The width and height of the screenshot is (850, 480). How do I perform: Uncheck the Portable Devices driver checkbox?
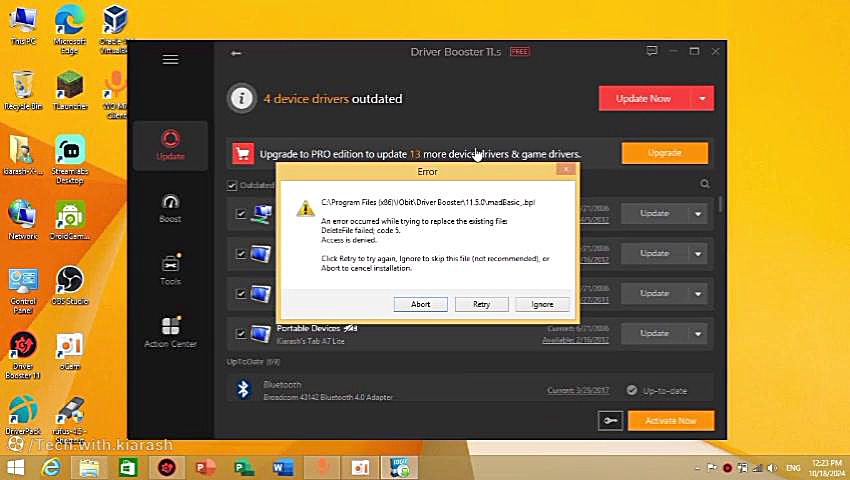point(241,334)
